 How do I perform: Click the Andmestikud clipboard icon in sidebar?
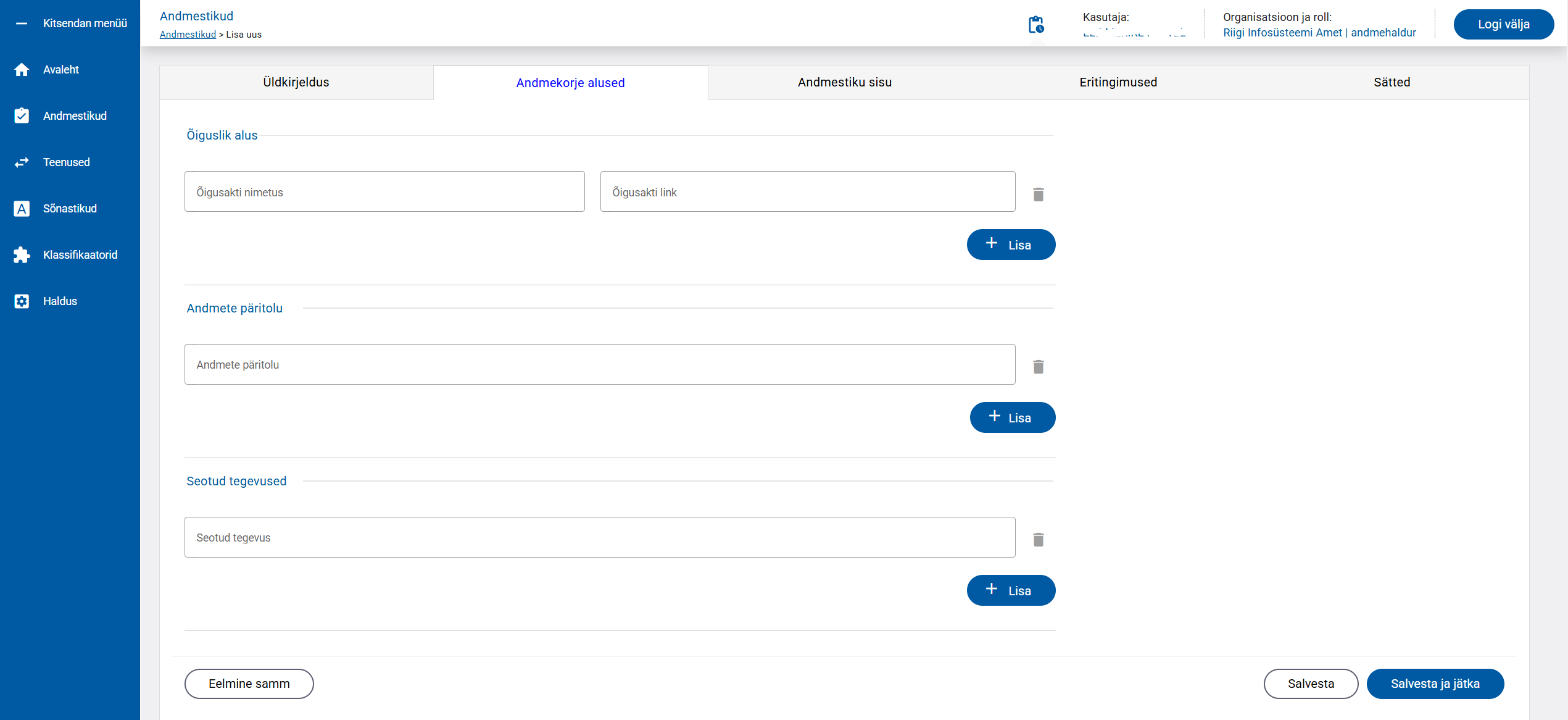click(x=22, y=116)
